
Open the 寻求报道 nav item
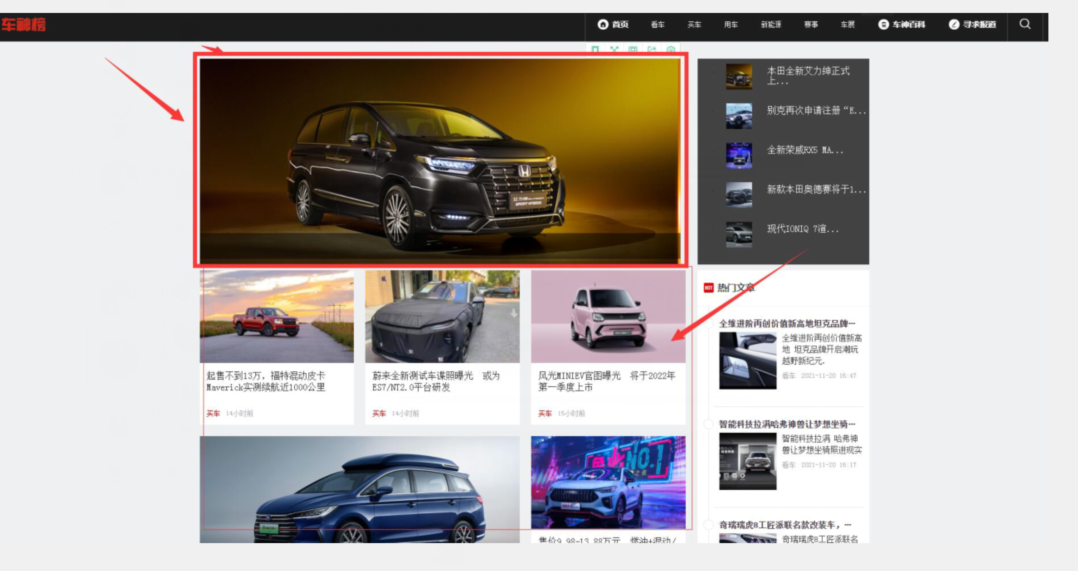(x=973, y=25)
